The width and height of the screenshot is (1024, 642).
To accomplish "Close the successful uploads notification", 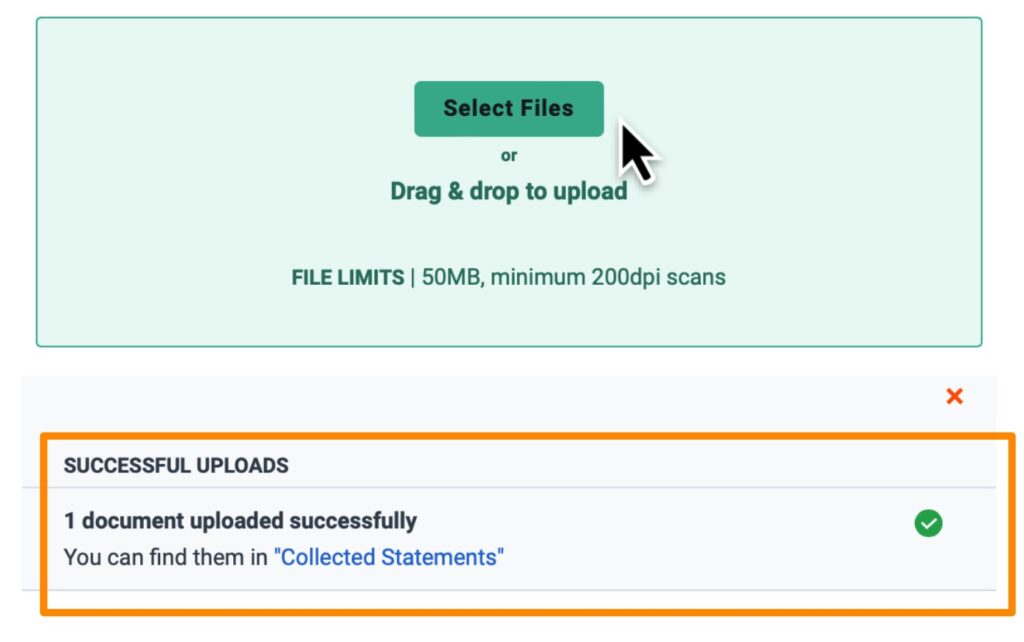I will tap(955, 396).
